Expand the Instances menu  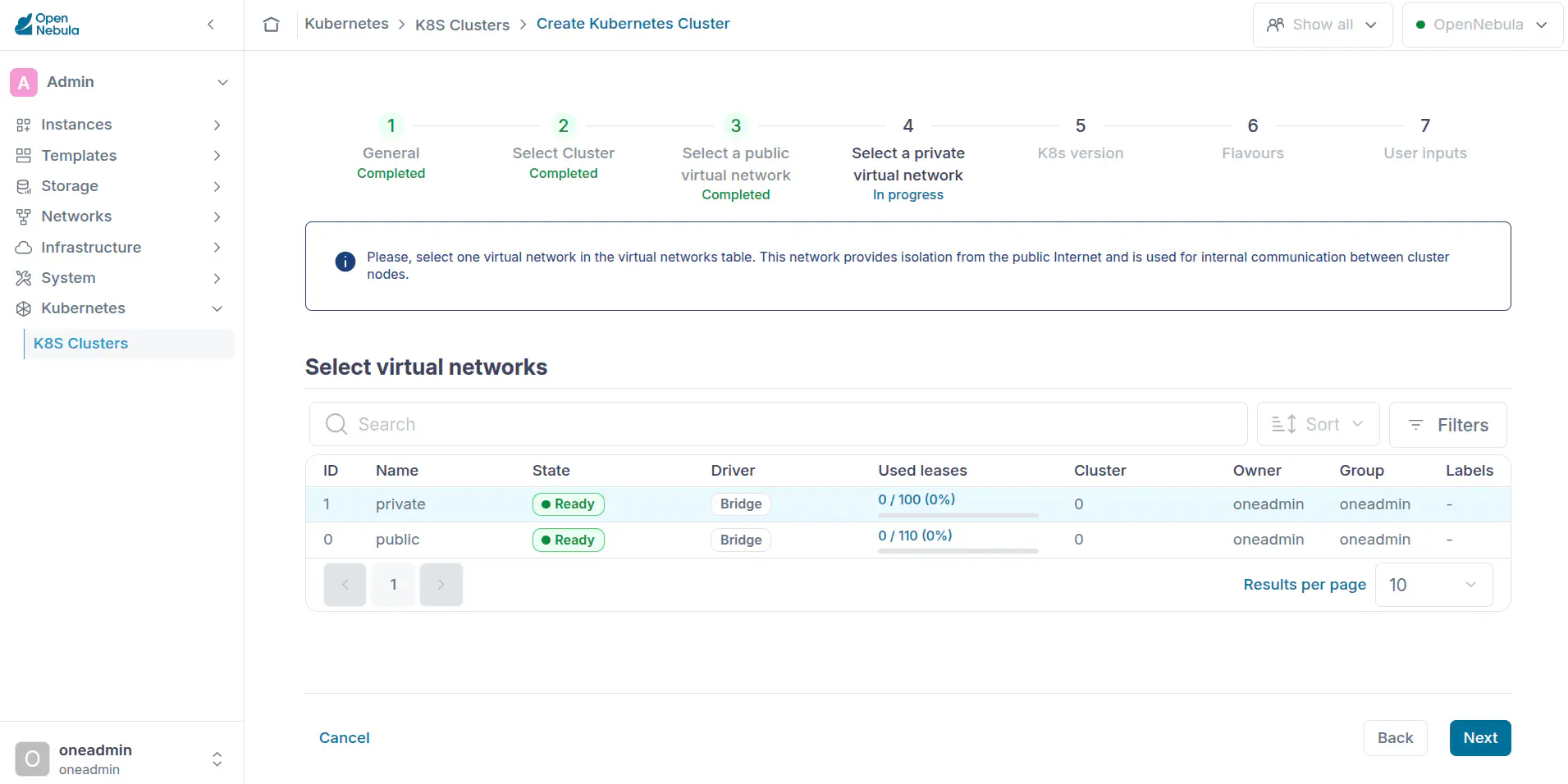pyautogui.click(x=217, y=125)
